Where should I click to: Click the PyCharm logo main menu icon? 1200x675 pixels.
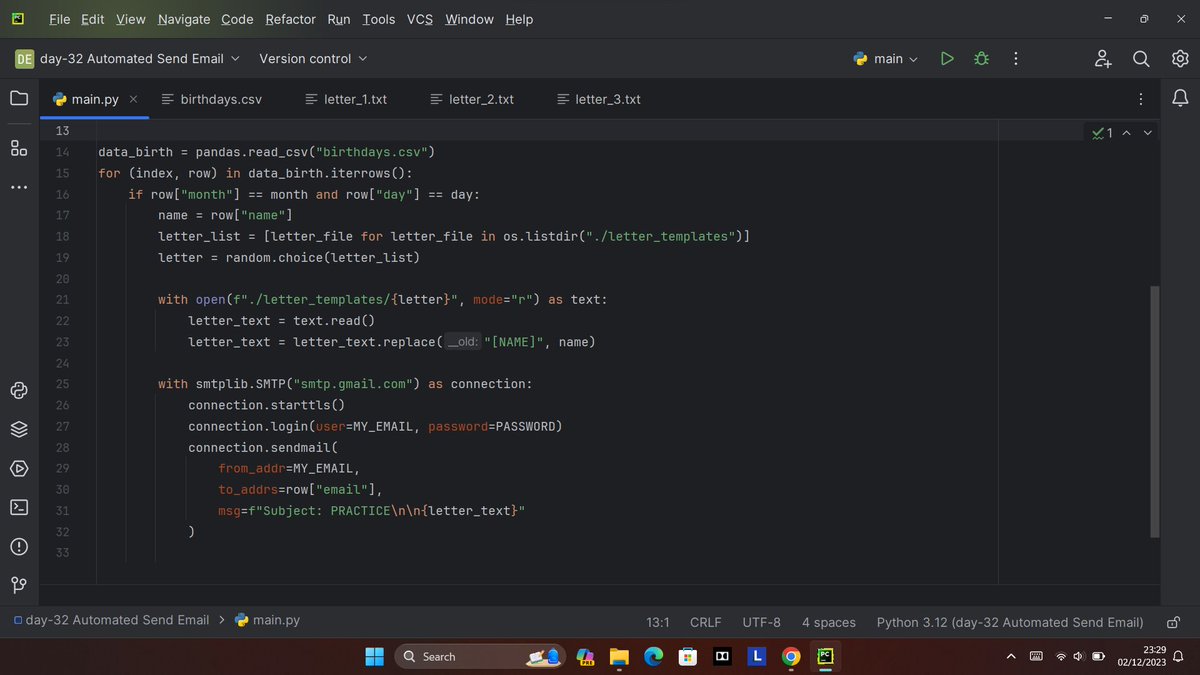19,19
